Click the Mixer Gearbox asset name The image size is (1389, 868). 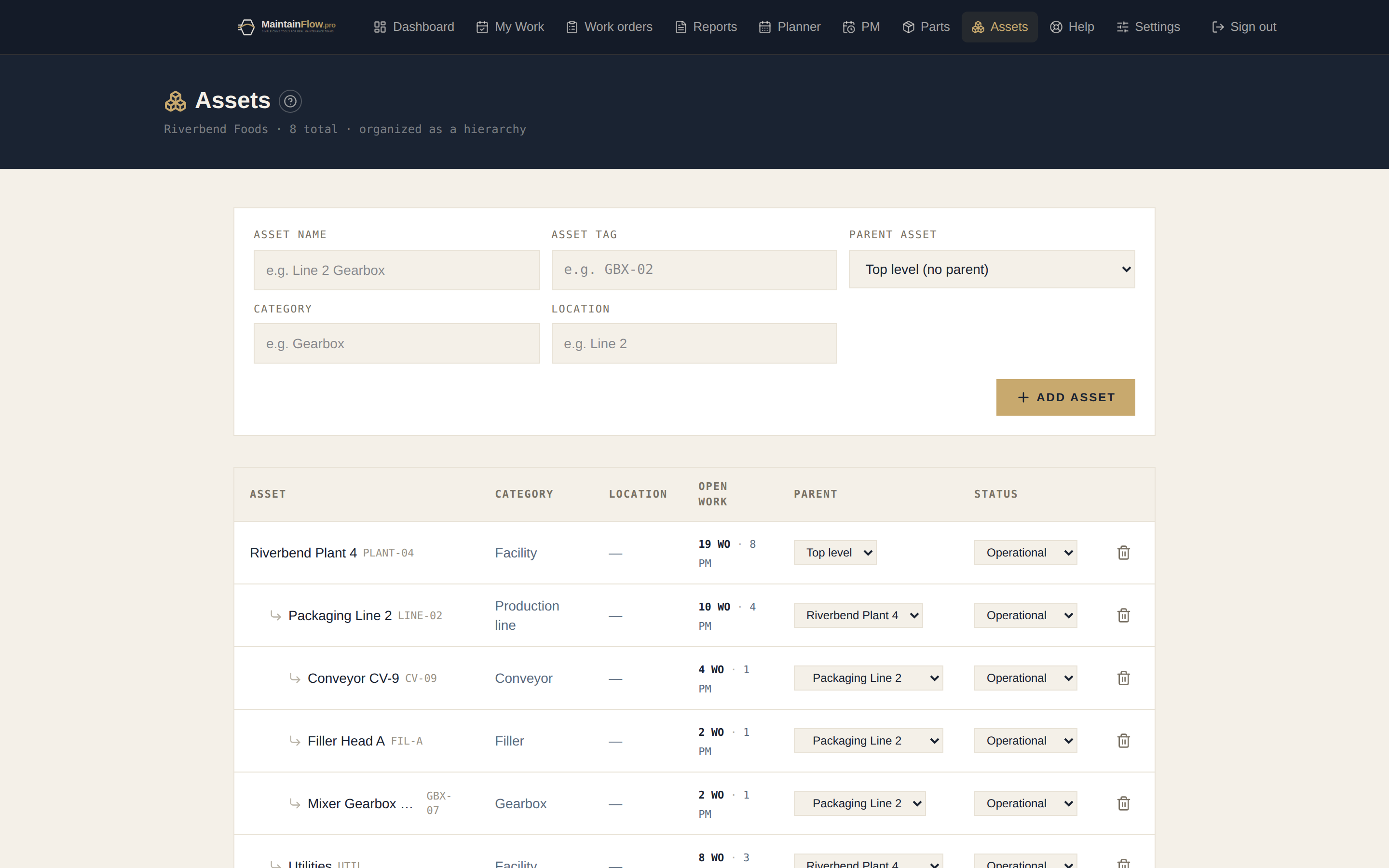[x=360, y=803]
